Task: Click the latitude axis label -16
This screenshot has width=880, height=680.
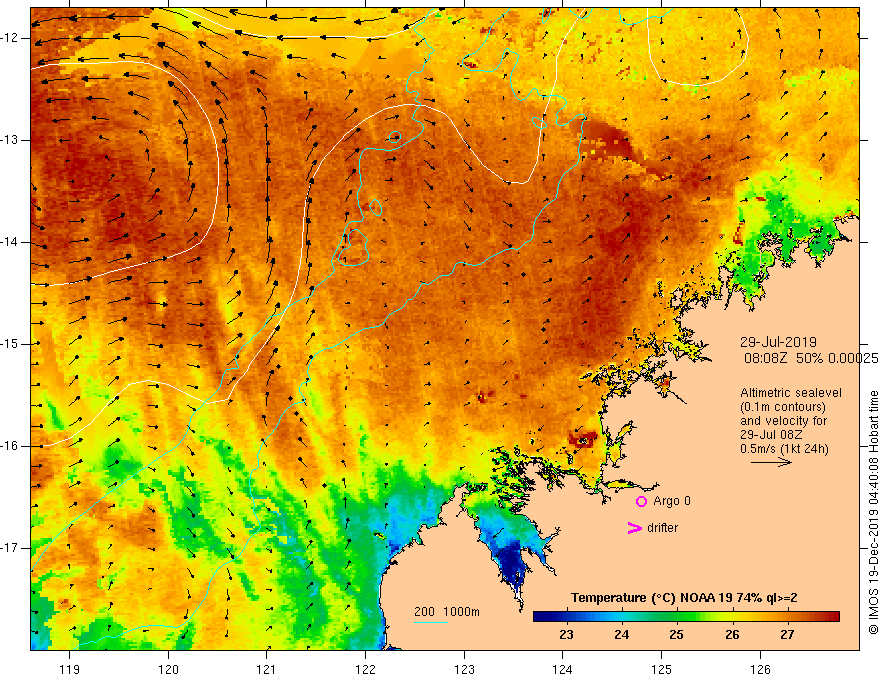Action: (x=10, y=446)
